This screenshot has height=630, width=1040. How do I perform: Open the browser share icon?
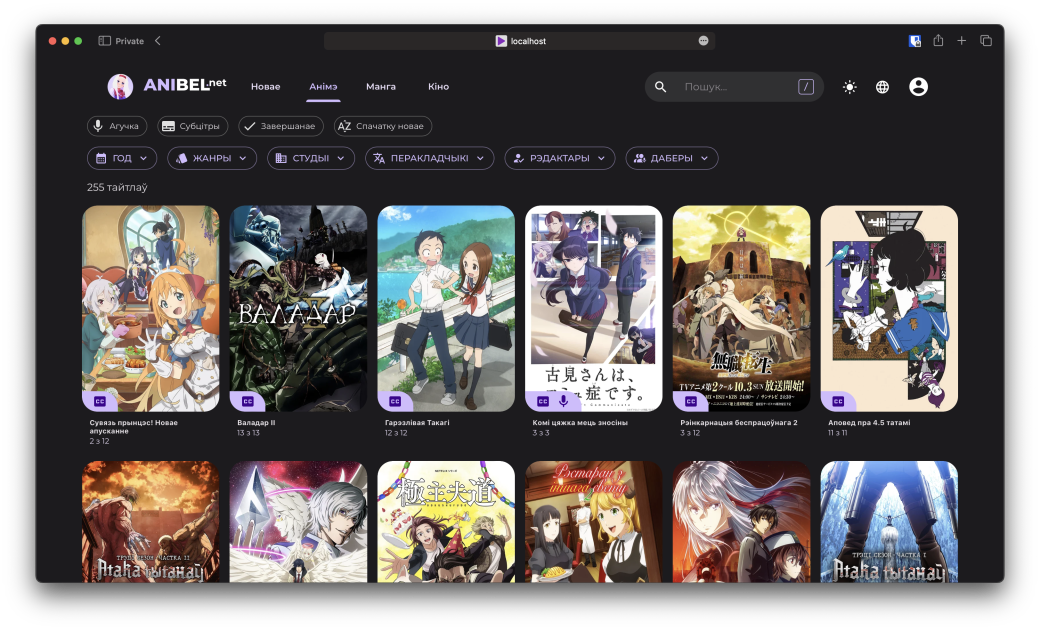[938, 40]
